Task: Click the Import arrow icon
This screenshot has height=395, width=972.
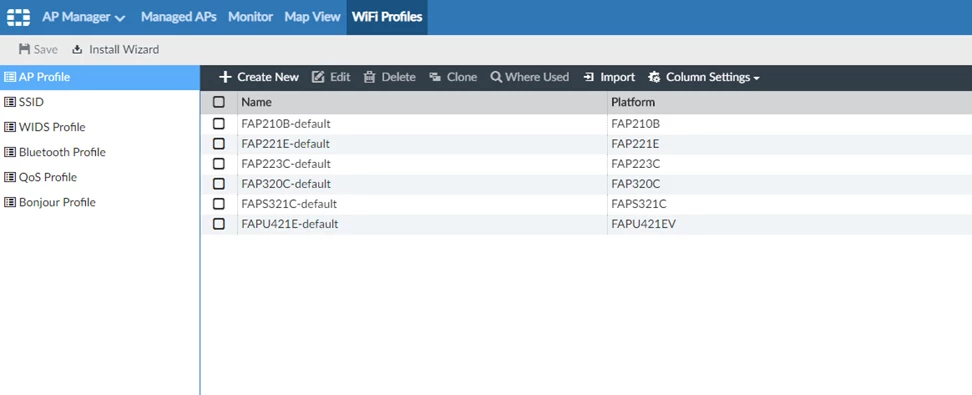Action: tap(588, 78)
